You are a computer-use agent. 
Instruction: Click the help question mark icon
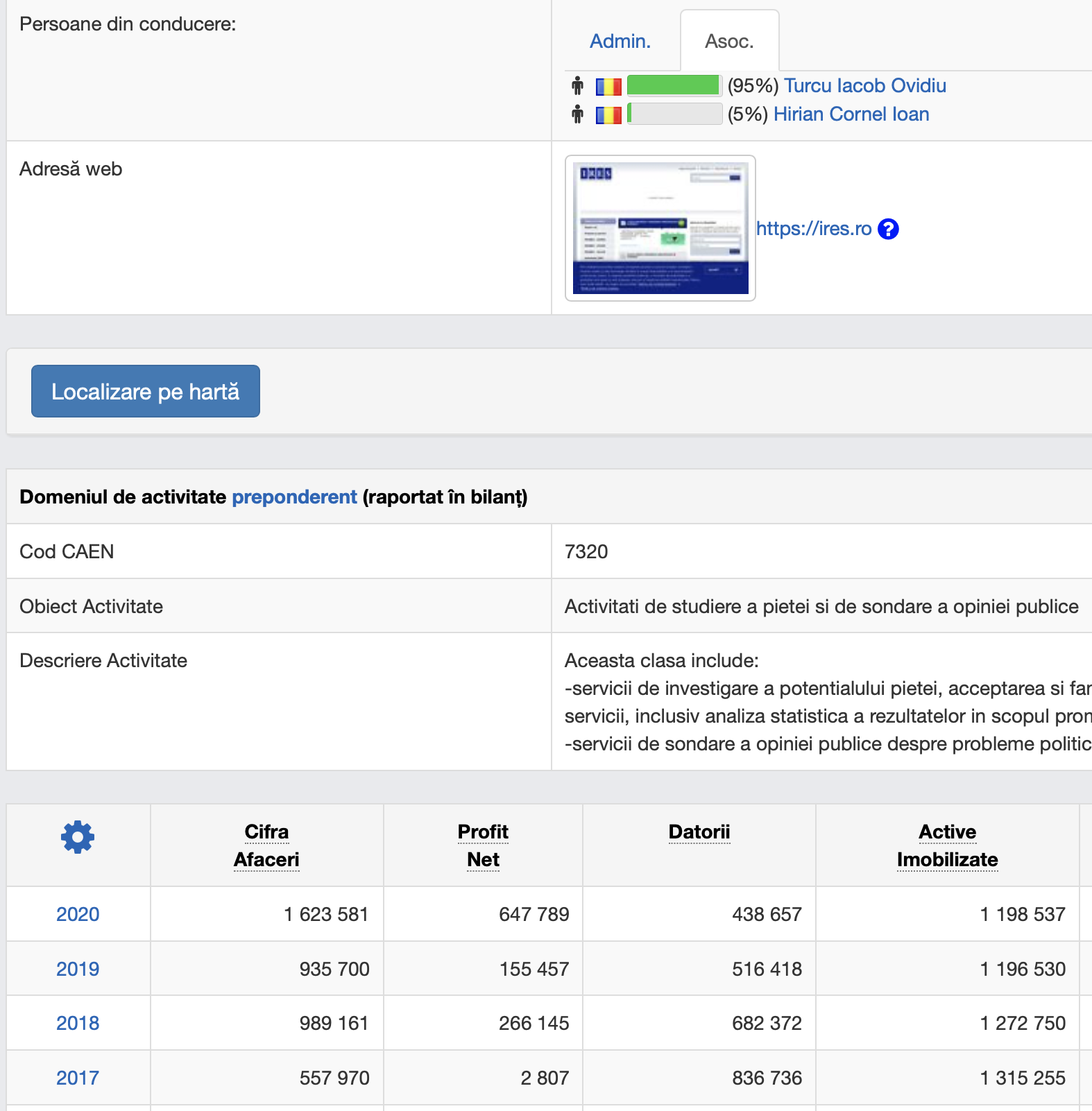click(888, 229)
